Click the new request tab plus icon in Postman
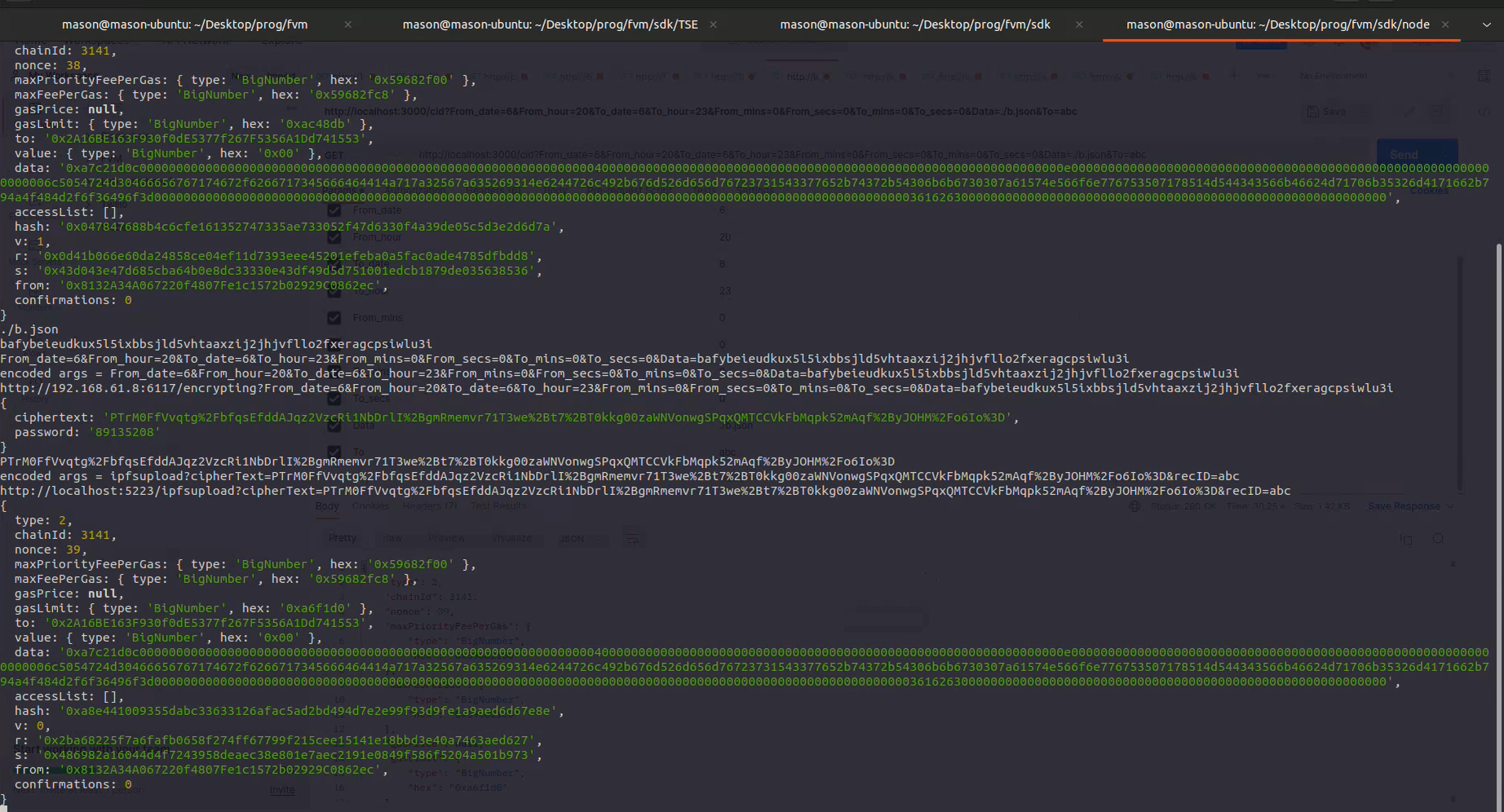This screenshot has width=1504, height=812. [1233, 76]
